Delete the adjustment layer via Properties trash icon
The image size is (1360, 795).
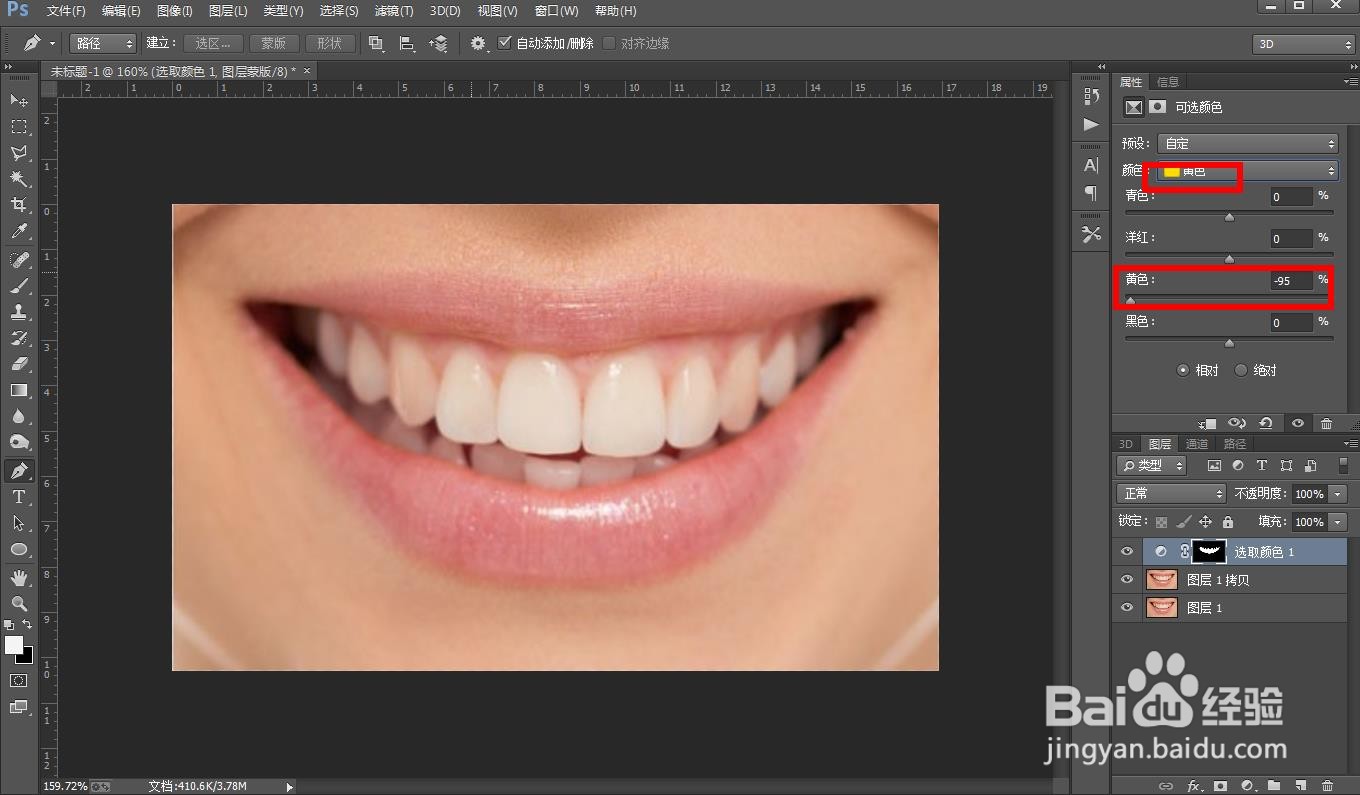point(1327,424)
